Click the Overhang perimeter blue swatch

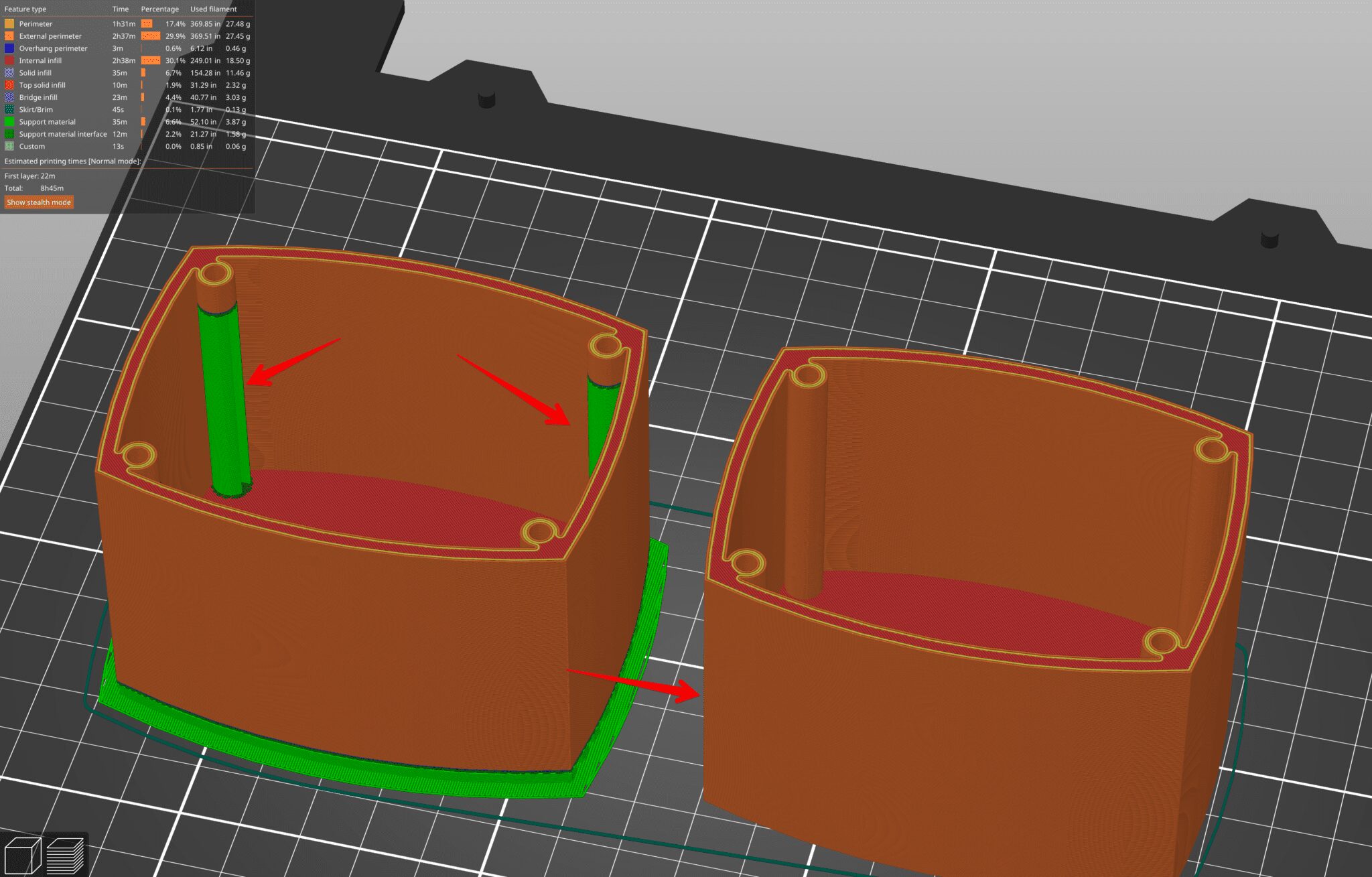9,48
